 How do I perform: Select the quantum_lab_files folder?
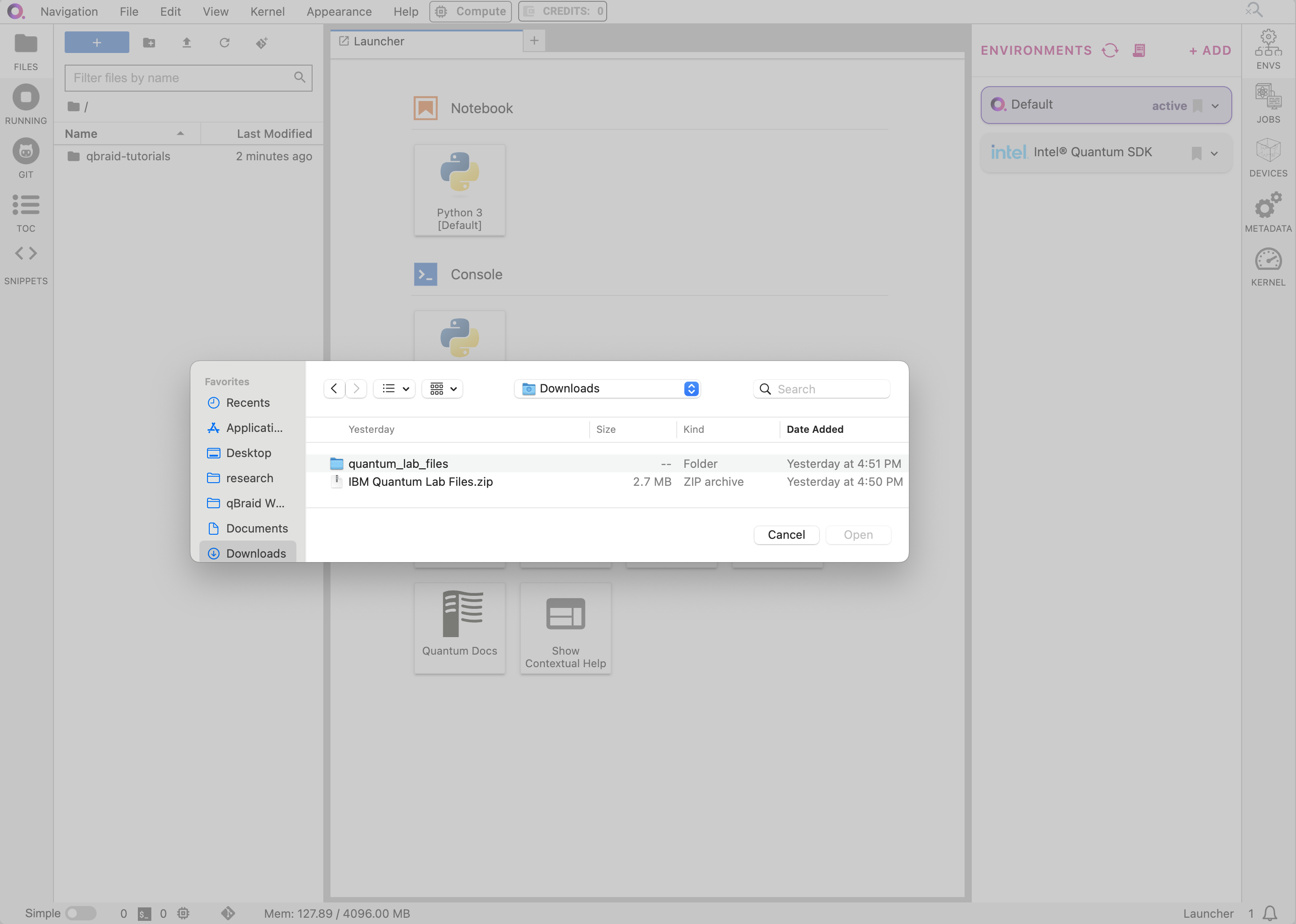click(x=607, y=464)
